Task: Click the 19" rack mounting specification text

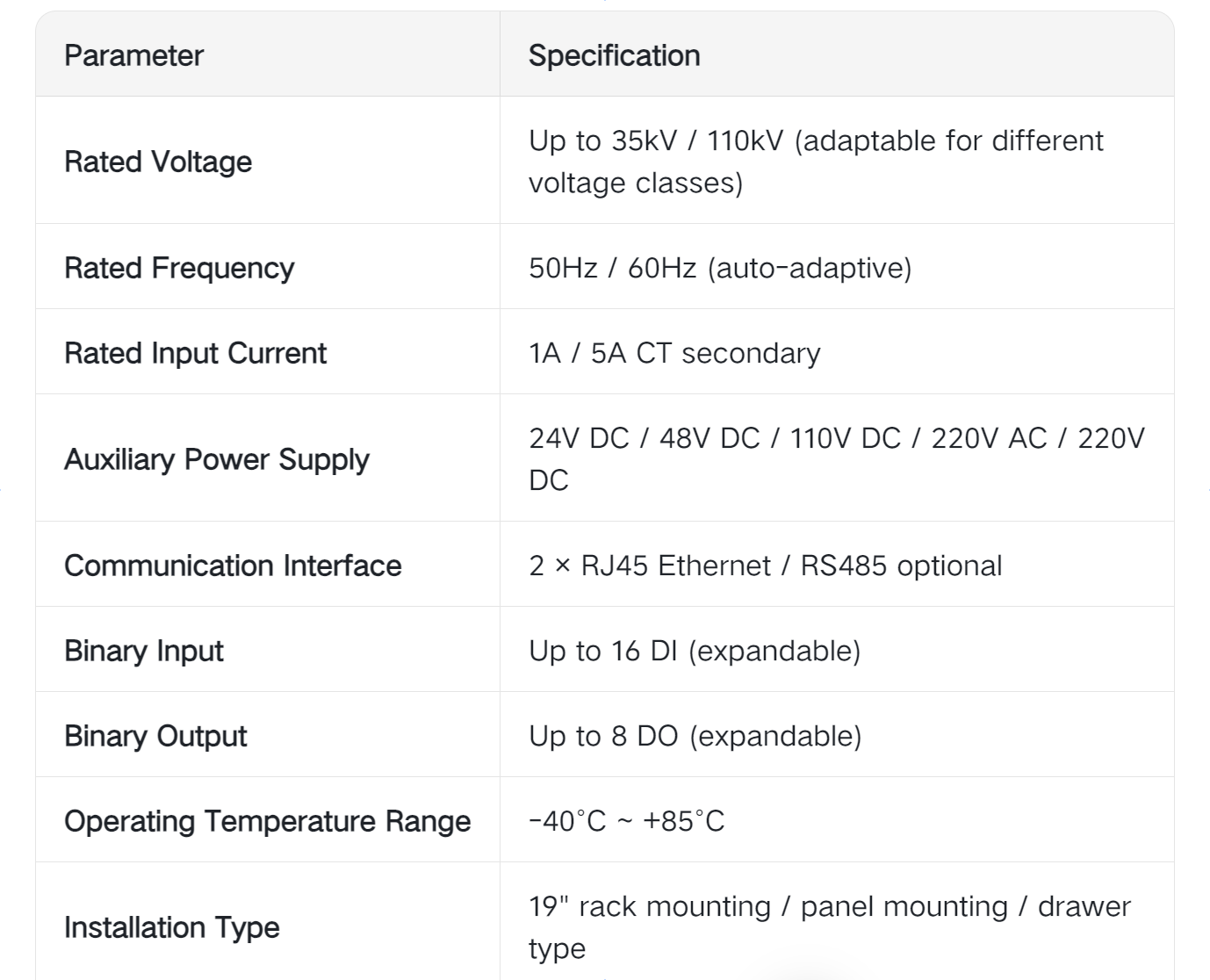Action: (829, 926)
